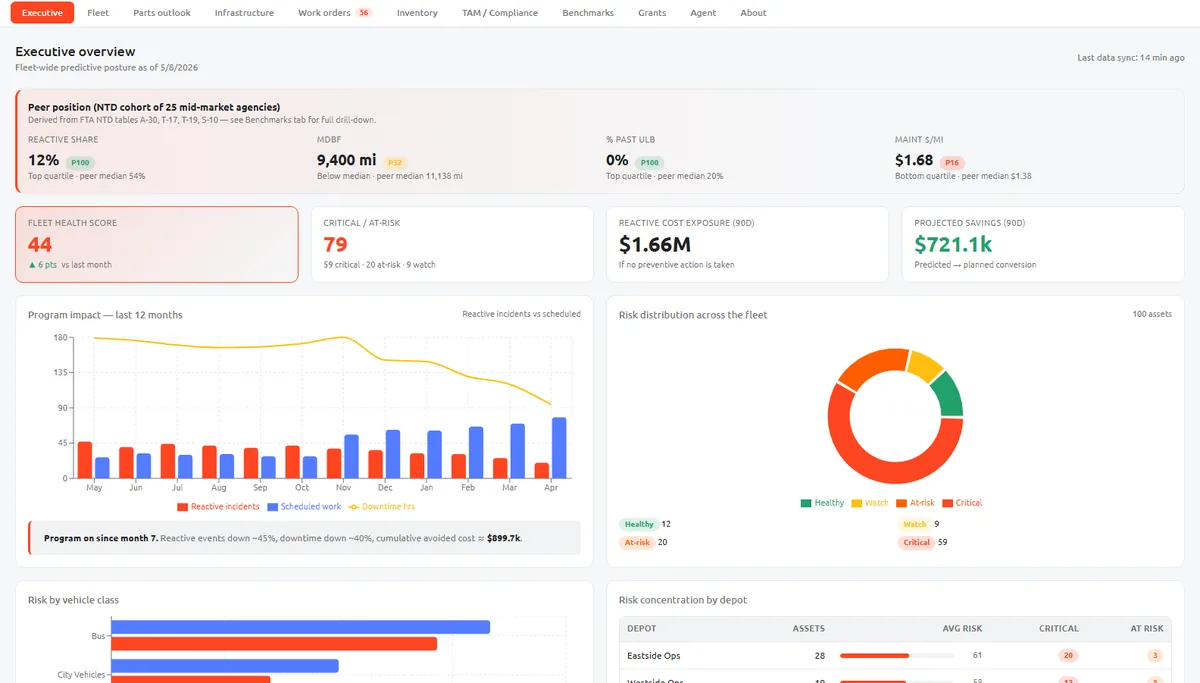
Task: Open the Executive tab
Action: tap(42, 13)
